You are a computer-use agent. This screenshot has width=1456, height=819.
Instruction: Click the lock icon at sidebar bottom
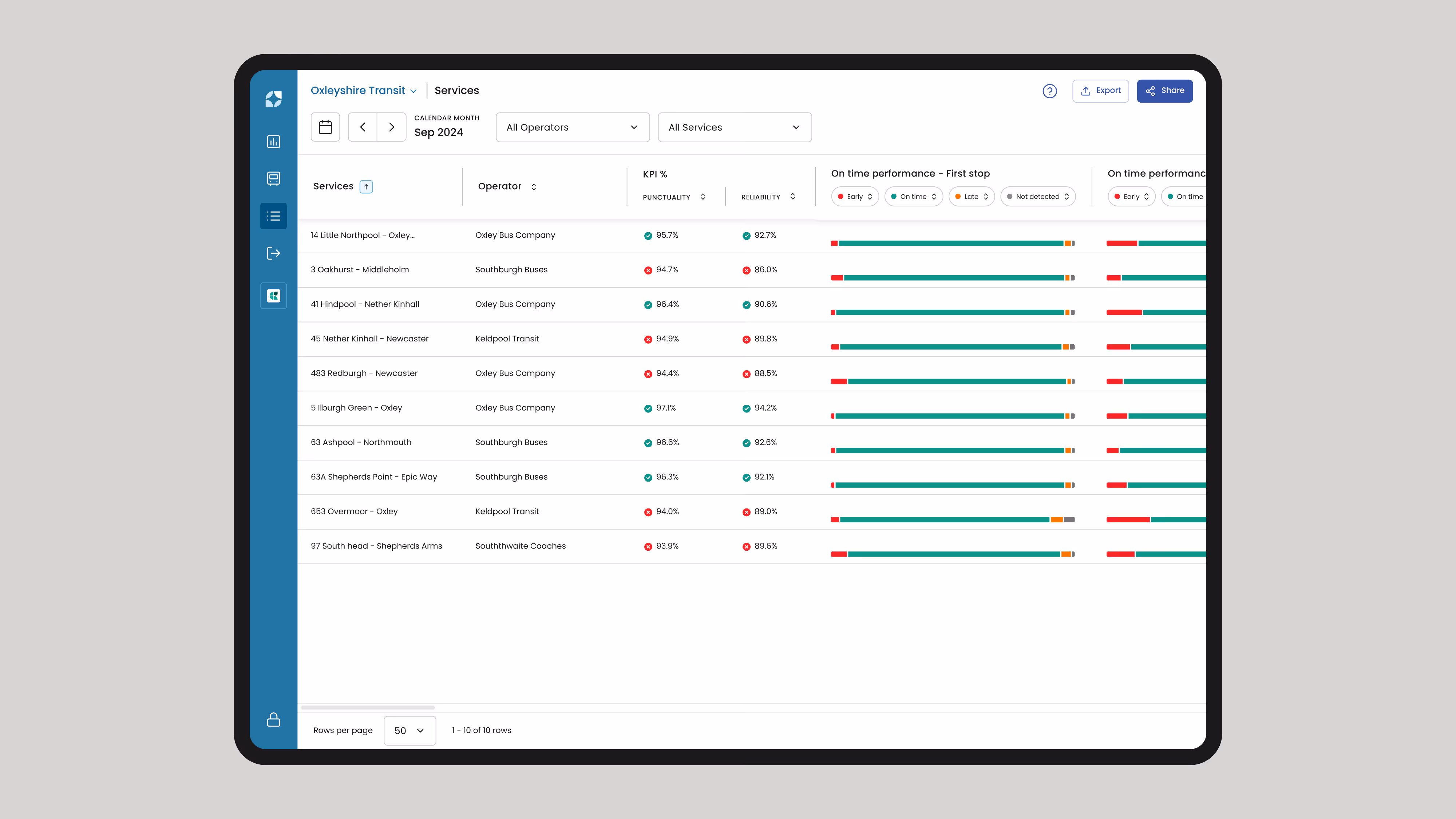pyautogui.click(x=274, y=720)
